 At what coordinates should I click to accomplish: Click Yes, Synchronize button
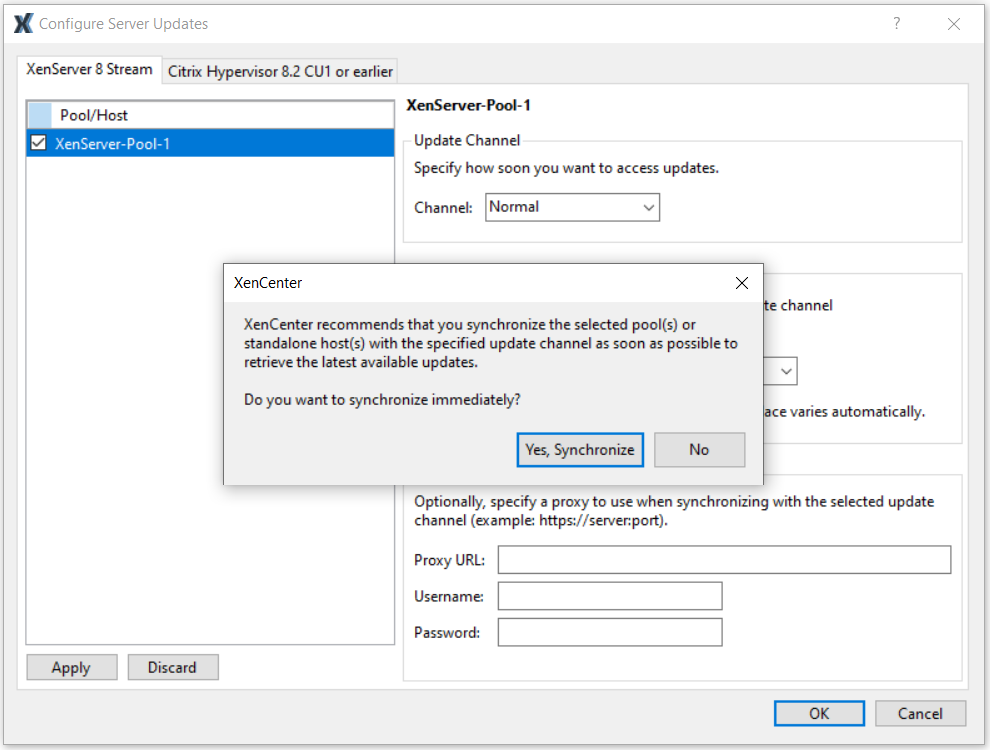tap(580, 449)
